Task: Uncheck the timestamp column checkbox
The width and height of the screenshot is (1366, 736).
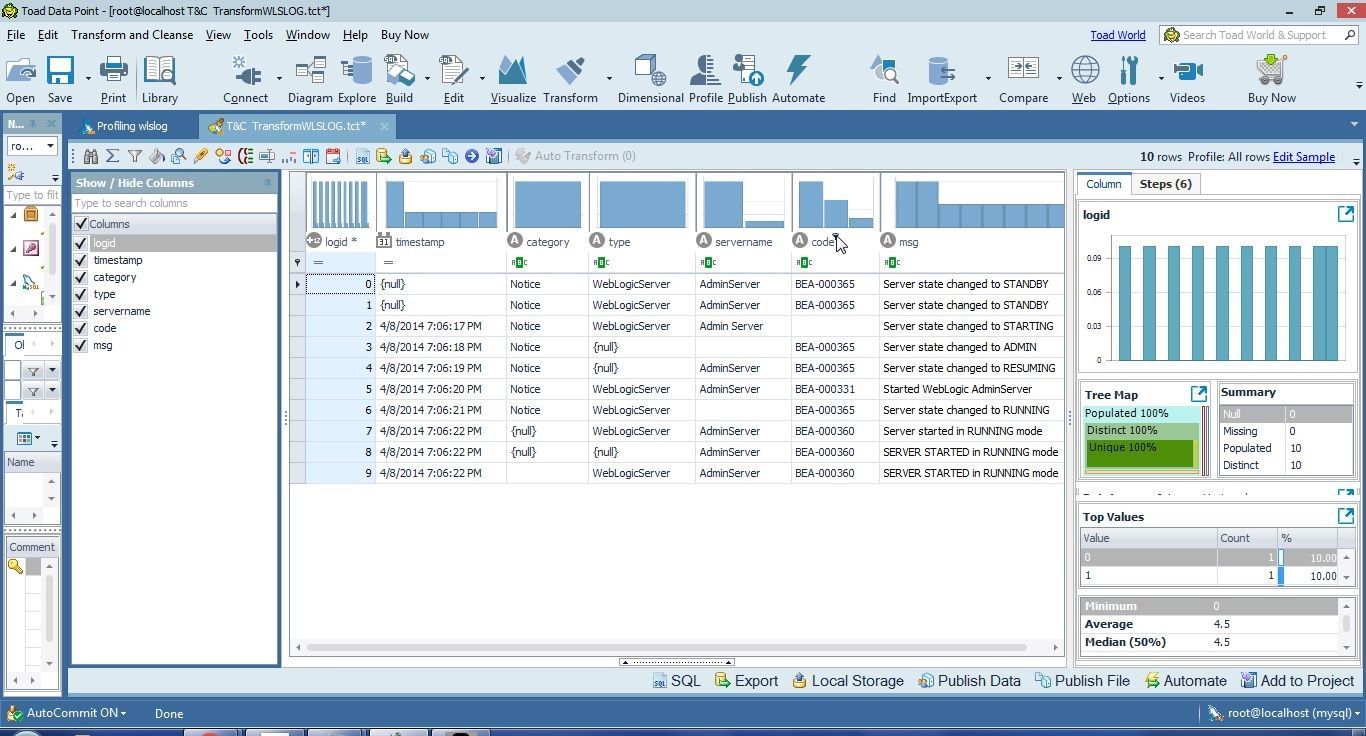Action: [x=81, y=260]
